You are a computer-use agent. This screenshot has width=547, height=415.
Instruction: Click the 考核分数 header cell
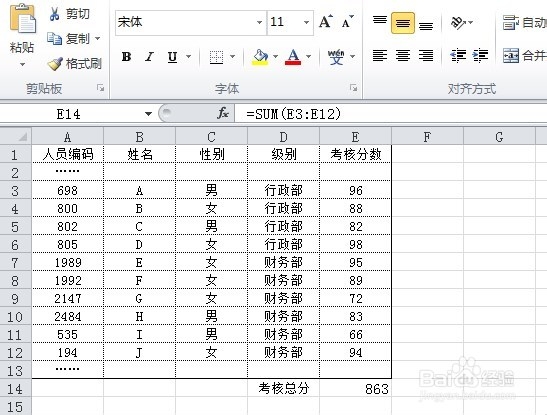tap(355, 154)
